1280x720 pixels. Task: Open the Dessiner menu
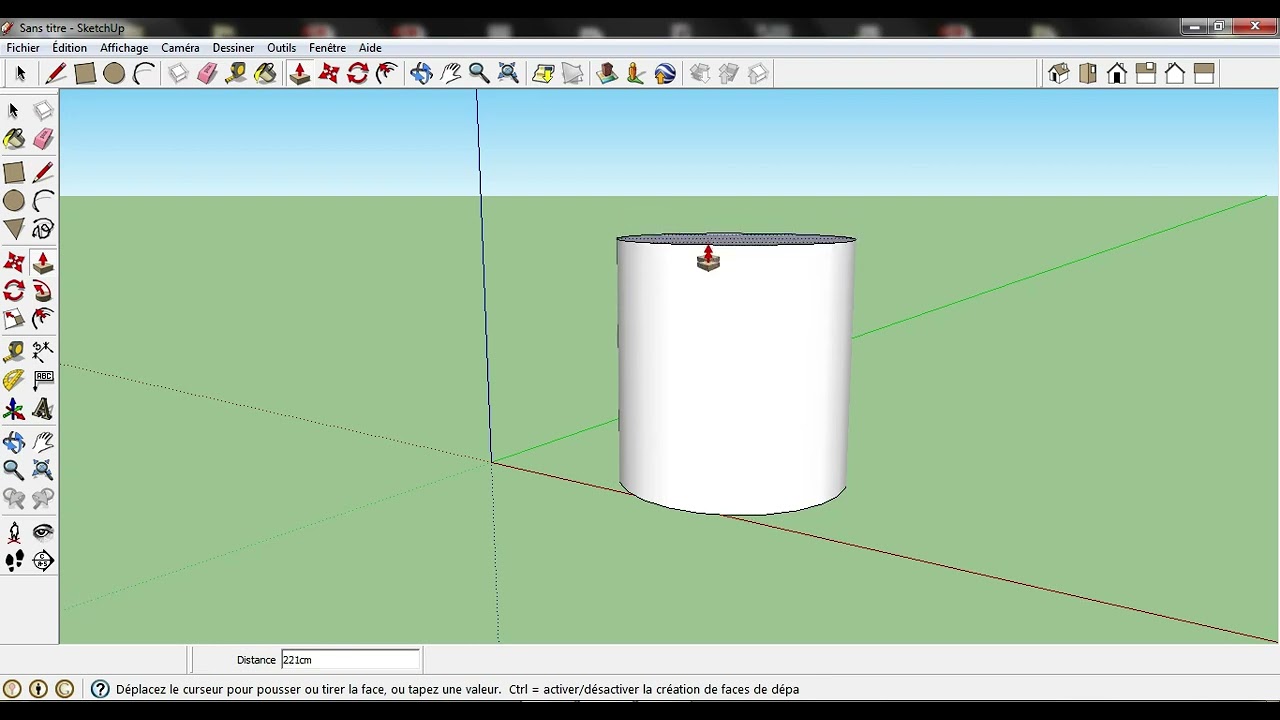pyautogui.click(x=233, y=47)
